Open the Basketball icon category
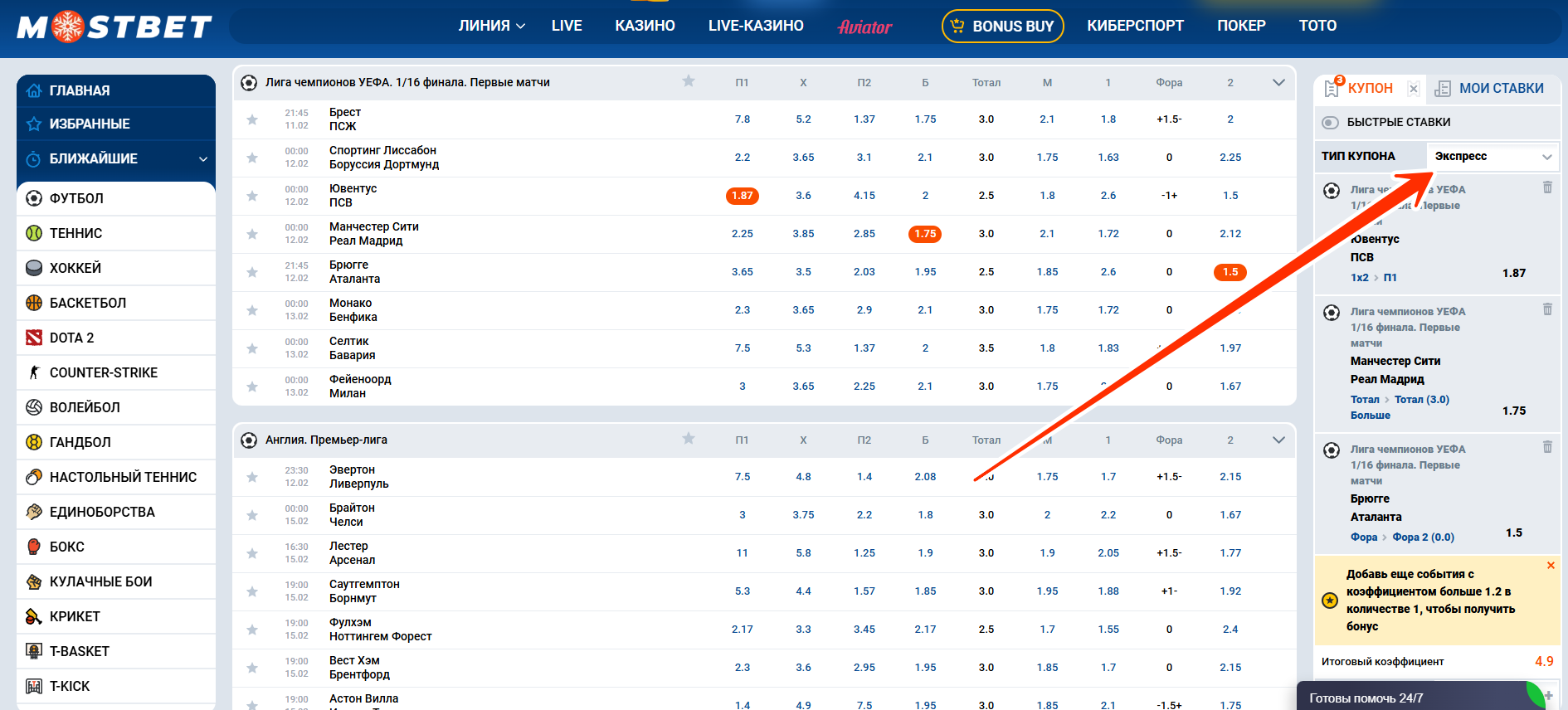1568x710 pixels. click(x=34, y=303)
